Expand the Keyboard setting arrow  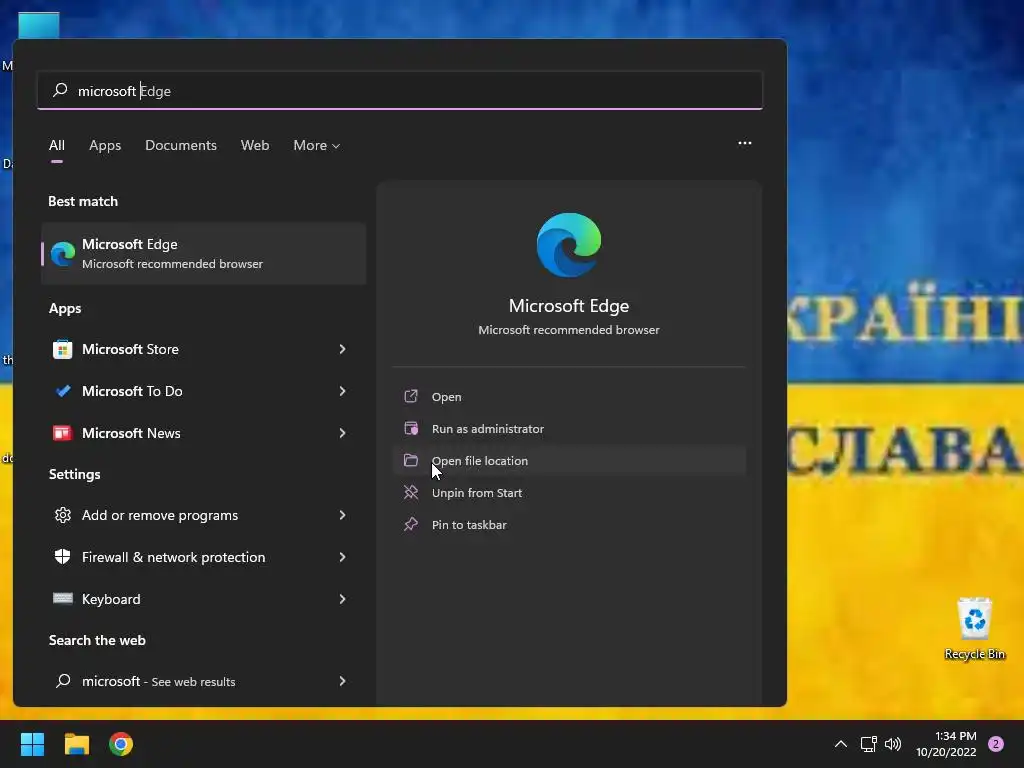pyautogui.click(x=342, y=599)
